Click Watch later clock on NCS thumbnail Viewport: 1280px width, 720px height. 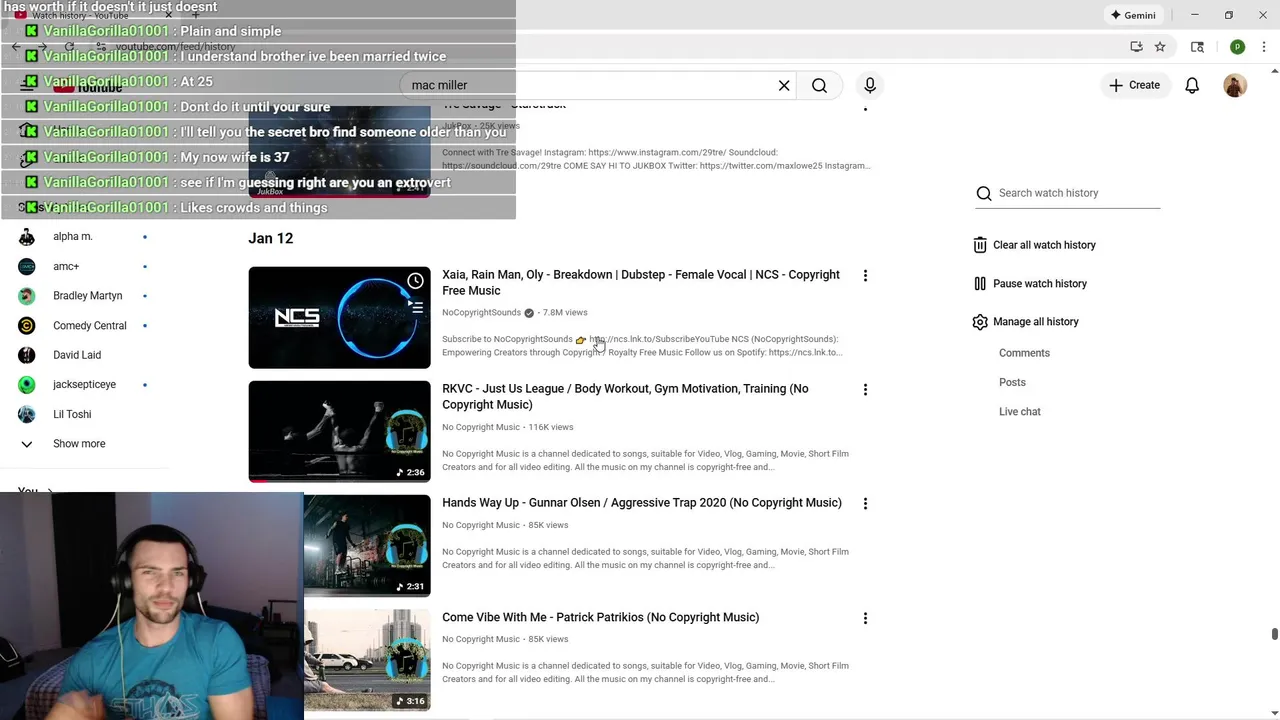click(x=415, y=281)
